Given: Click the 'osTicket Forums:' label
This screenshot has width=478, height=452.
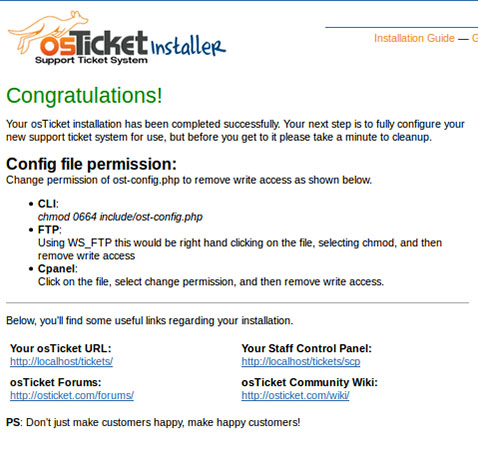Looking at the screenshot, I should [x=55, y=382].
